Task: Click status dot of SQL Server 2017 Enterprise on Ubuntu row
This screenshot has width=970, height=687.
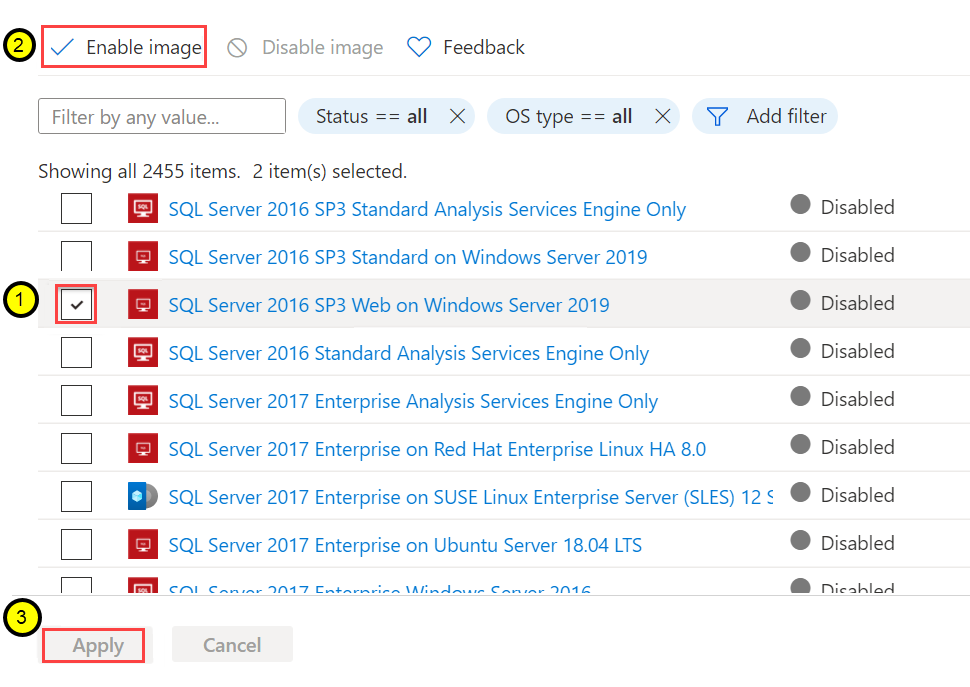Action: click(800, 540)
